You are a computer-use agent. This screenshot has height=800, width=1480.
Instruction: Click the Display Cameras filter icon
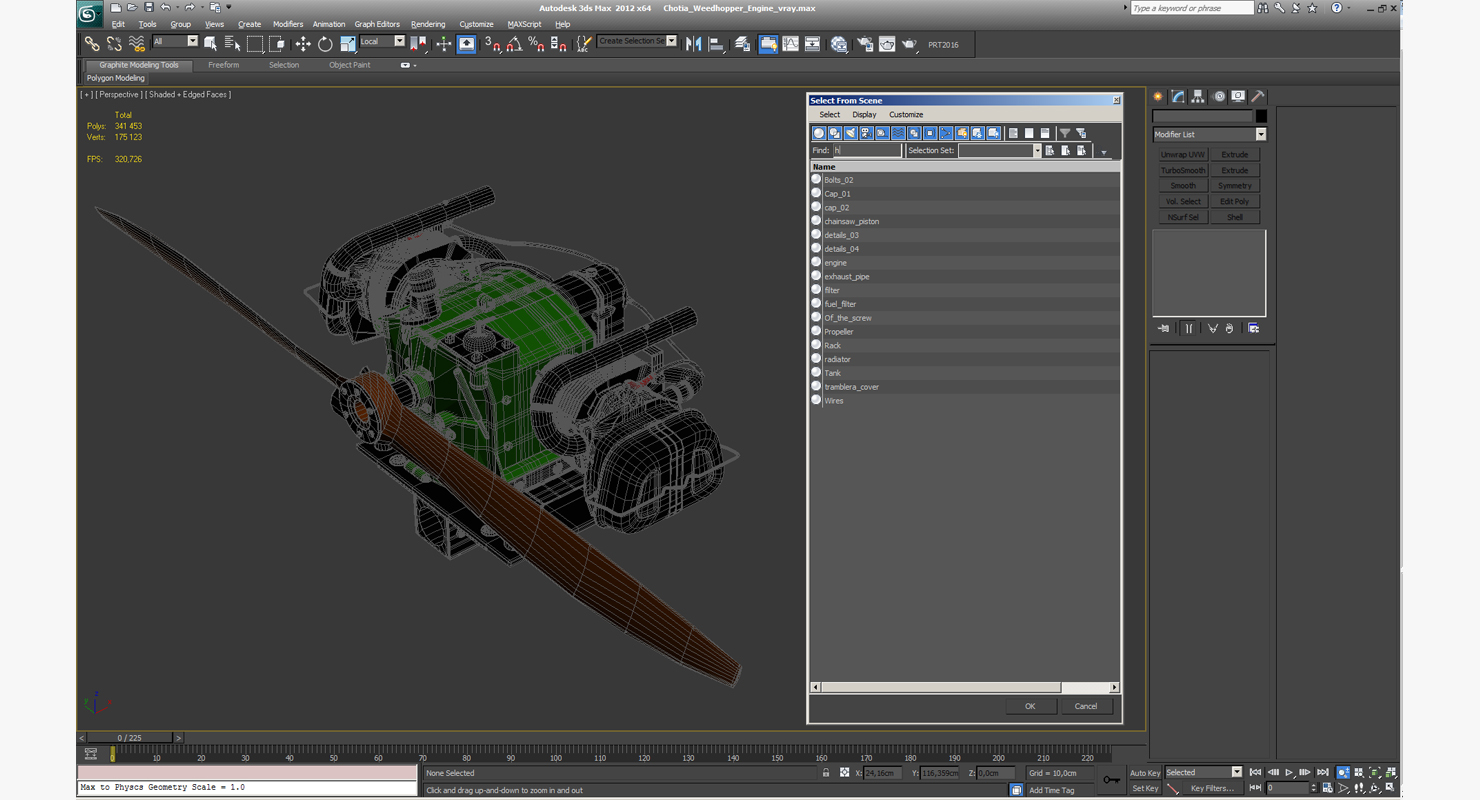[866, 133]
